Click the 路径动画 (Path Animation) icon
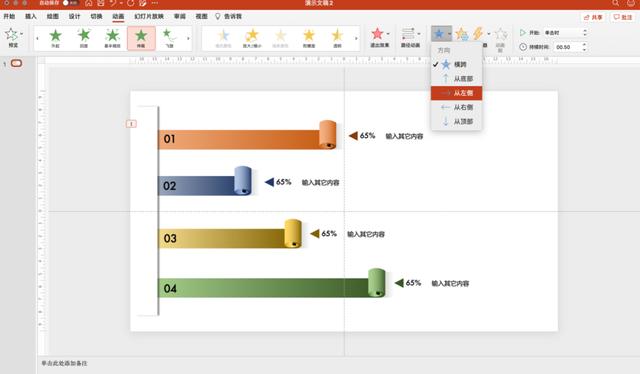Image resolution: width=640 pixels, height=374 pixels. coord(408,34)
